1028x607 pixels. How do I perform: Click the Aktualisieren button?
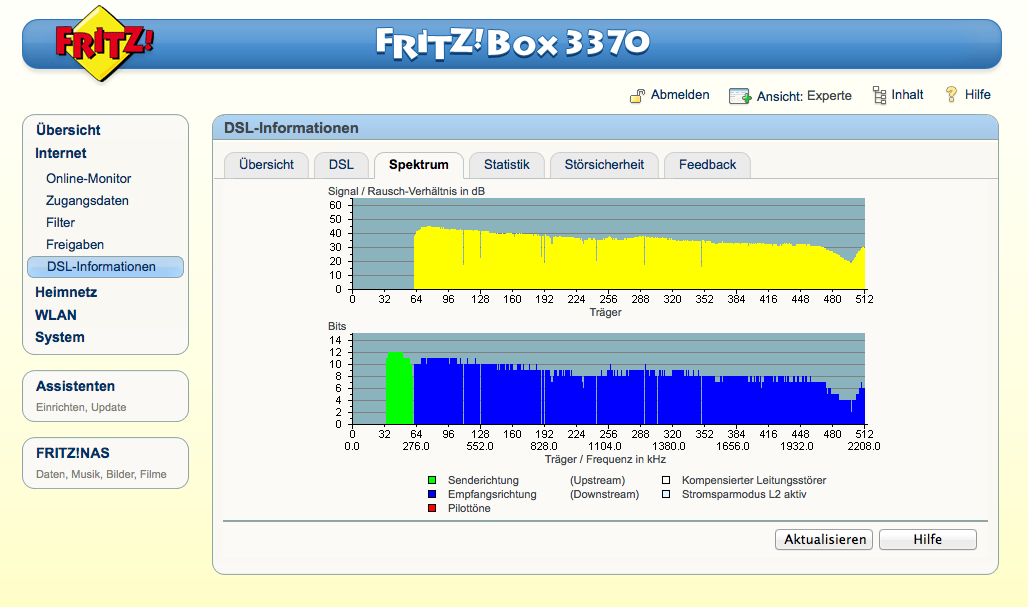click(x=824, y=539)
